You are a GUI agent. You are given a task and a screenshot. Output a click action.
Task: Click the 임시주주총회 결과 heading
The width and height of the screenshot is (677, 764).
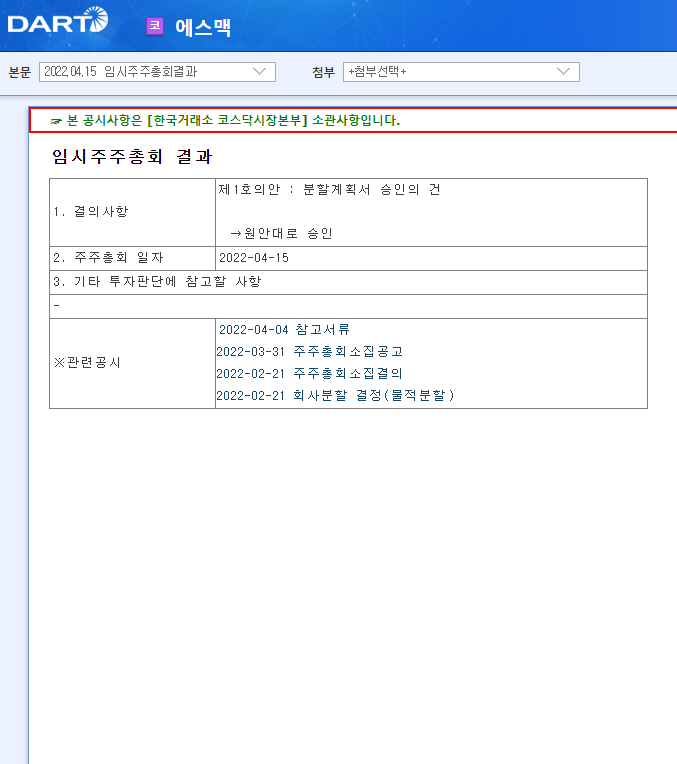[x=132, y=156]
